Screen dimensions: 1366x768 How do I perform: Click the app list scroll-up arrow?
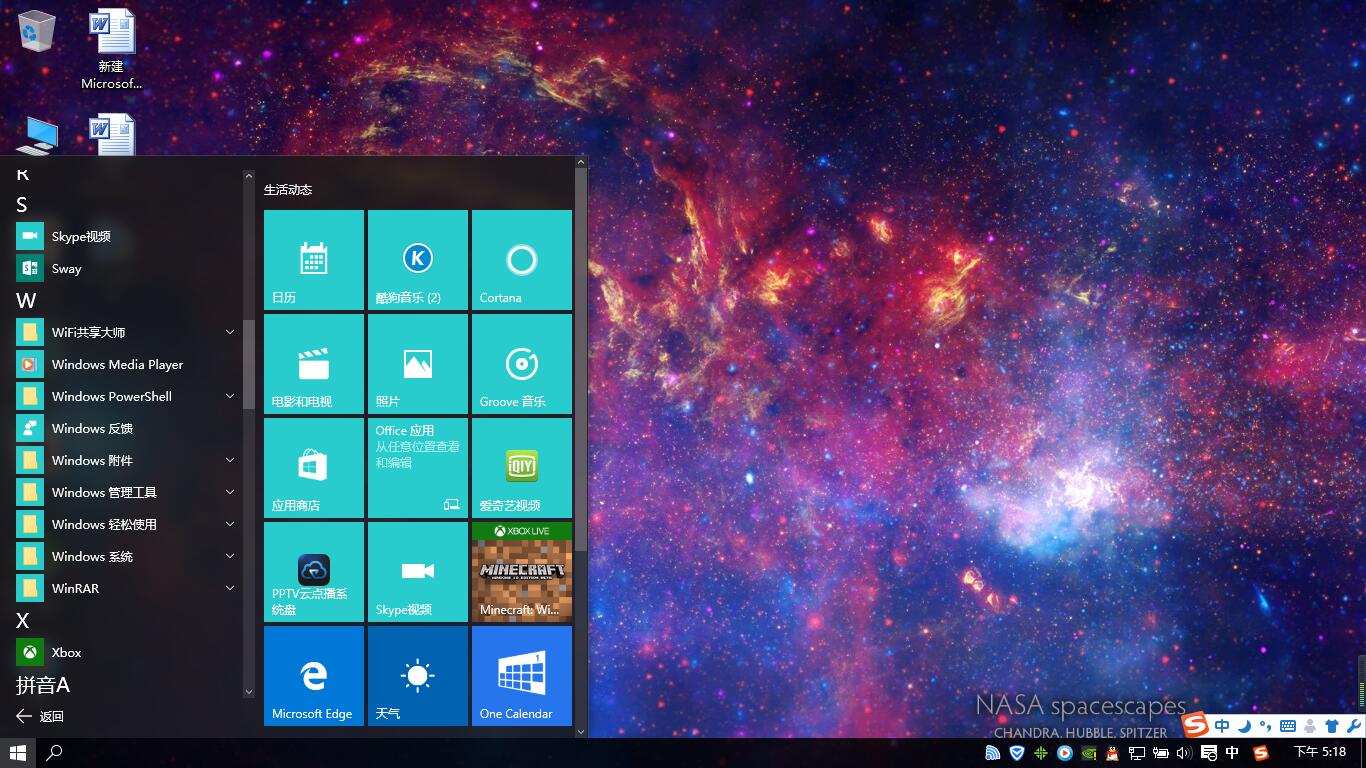coord(249,176)
